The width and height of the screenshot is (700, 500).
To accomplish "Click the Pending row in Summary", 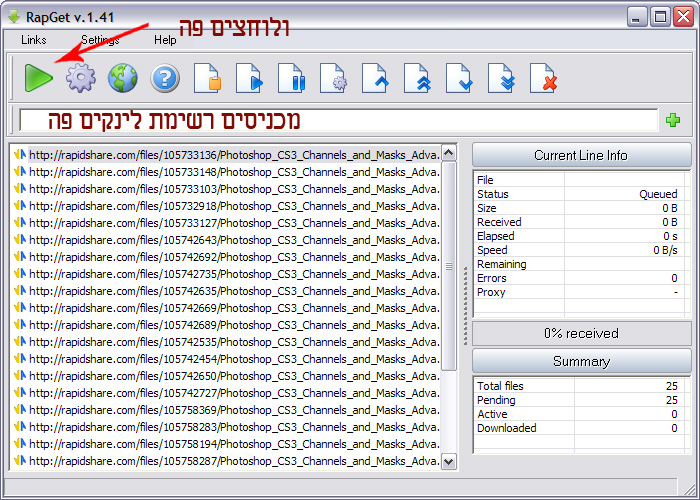I will [579, 400].
